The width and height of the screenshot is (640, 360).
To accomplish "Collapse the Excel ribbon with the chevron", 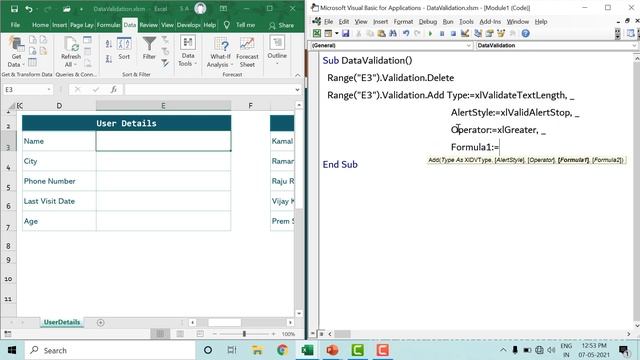I will tap(298, 75).
